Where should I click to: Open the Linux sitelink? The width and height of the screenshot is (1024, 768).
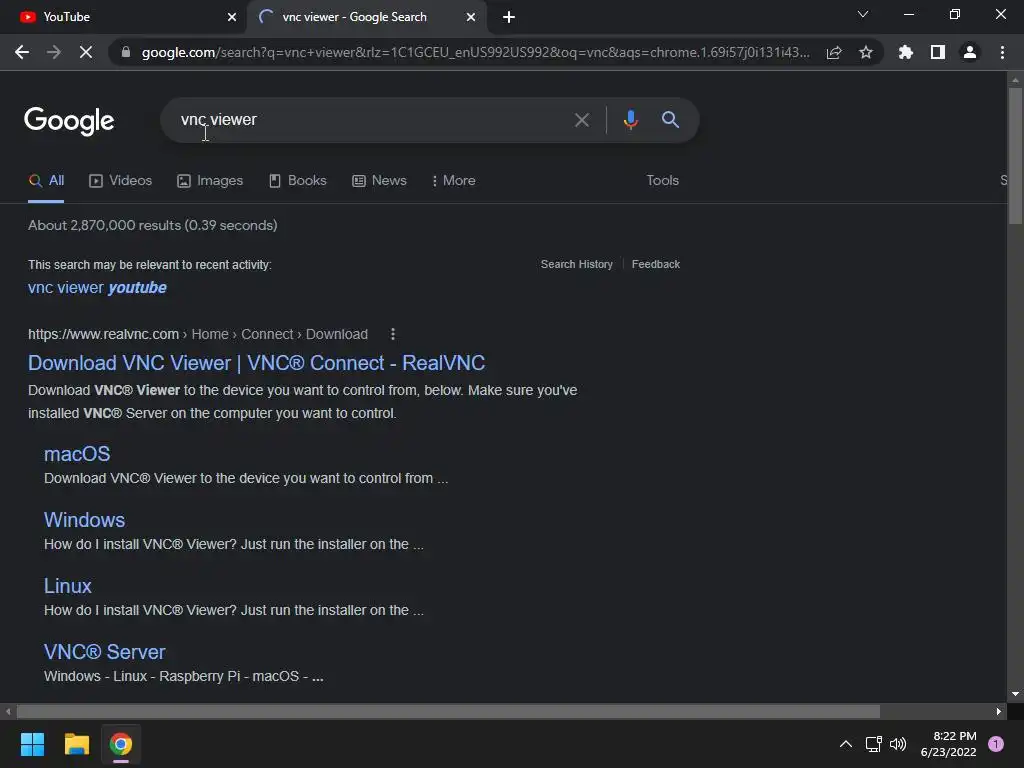pyautogui.click(x=68, y=586)
